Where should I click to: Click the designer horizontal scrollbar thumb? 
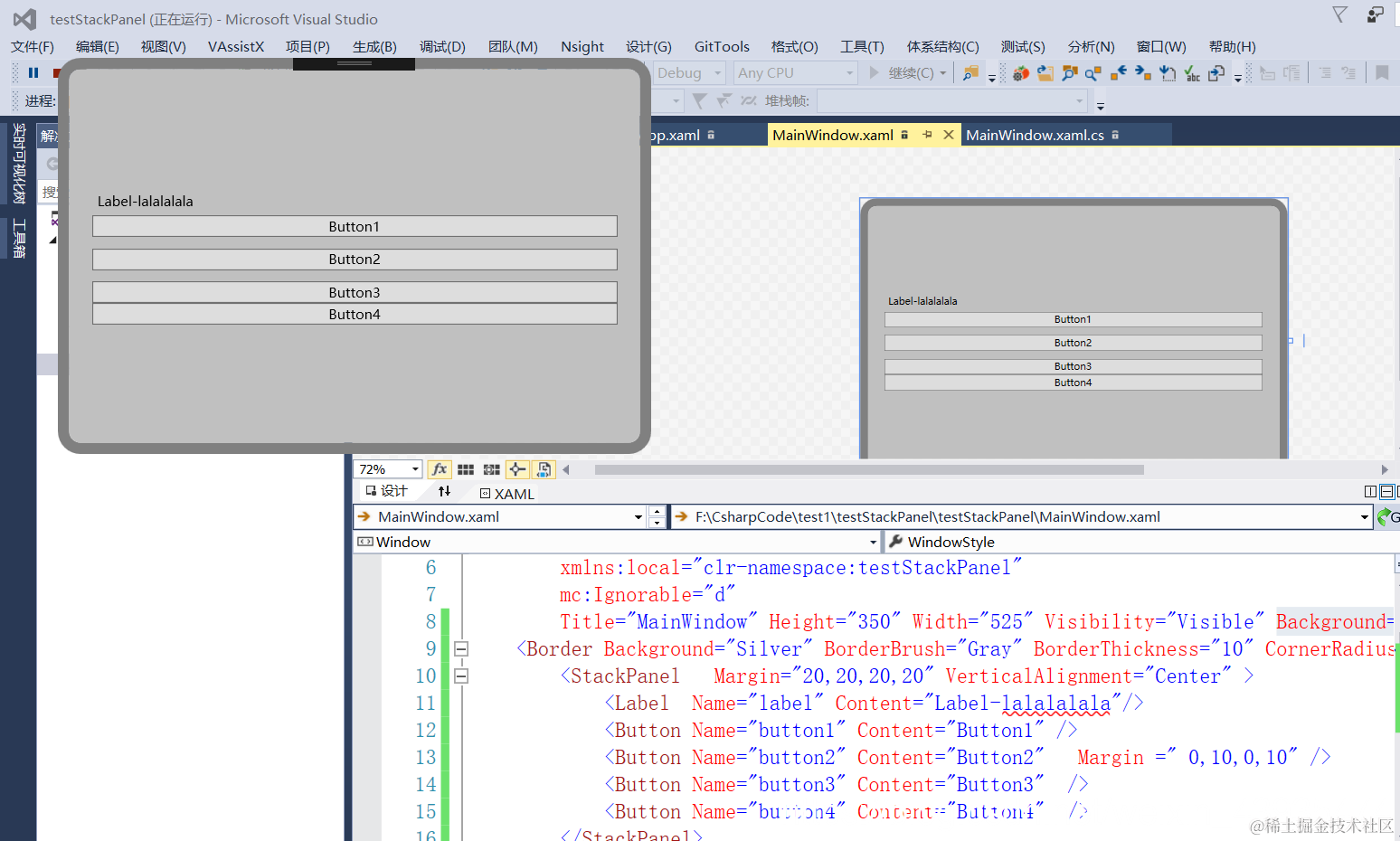pos(868,470)
